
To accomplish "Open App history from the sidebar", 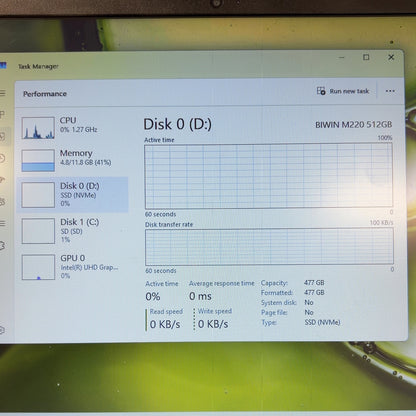I will (x=2, y=158).
